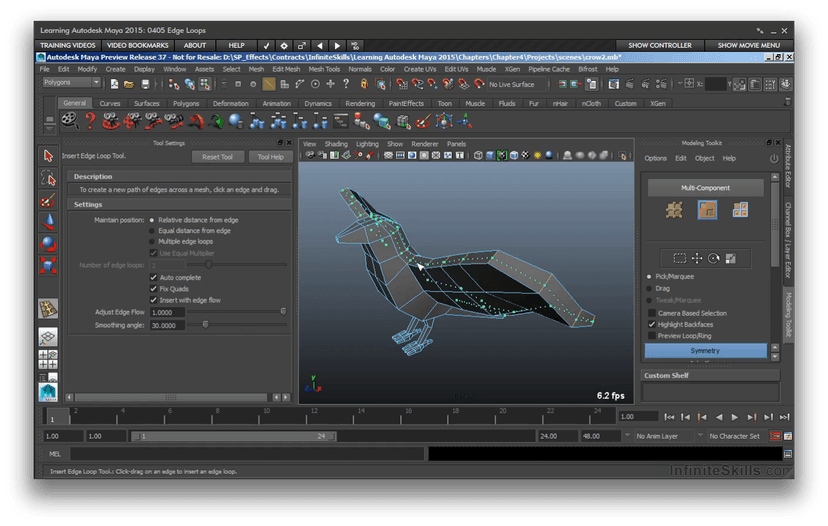Open the Modeling Toolkit Options menu

(655, 158)
